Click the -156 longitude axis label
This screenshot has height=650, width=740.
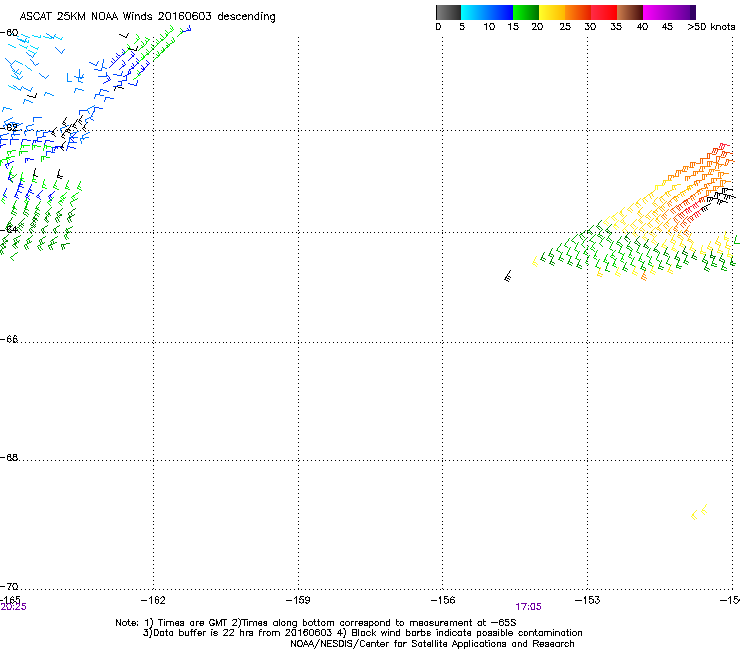click(443, 600)
